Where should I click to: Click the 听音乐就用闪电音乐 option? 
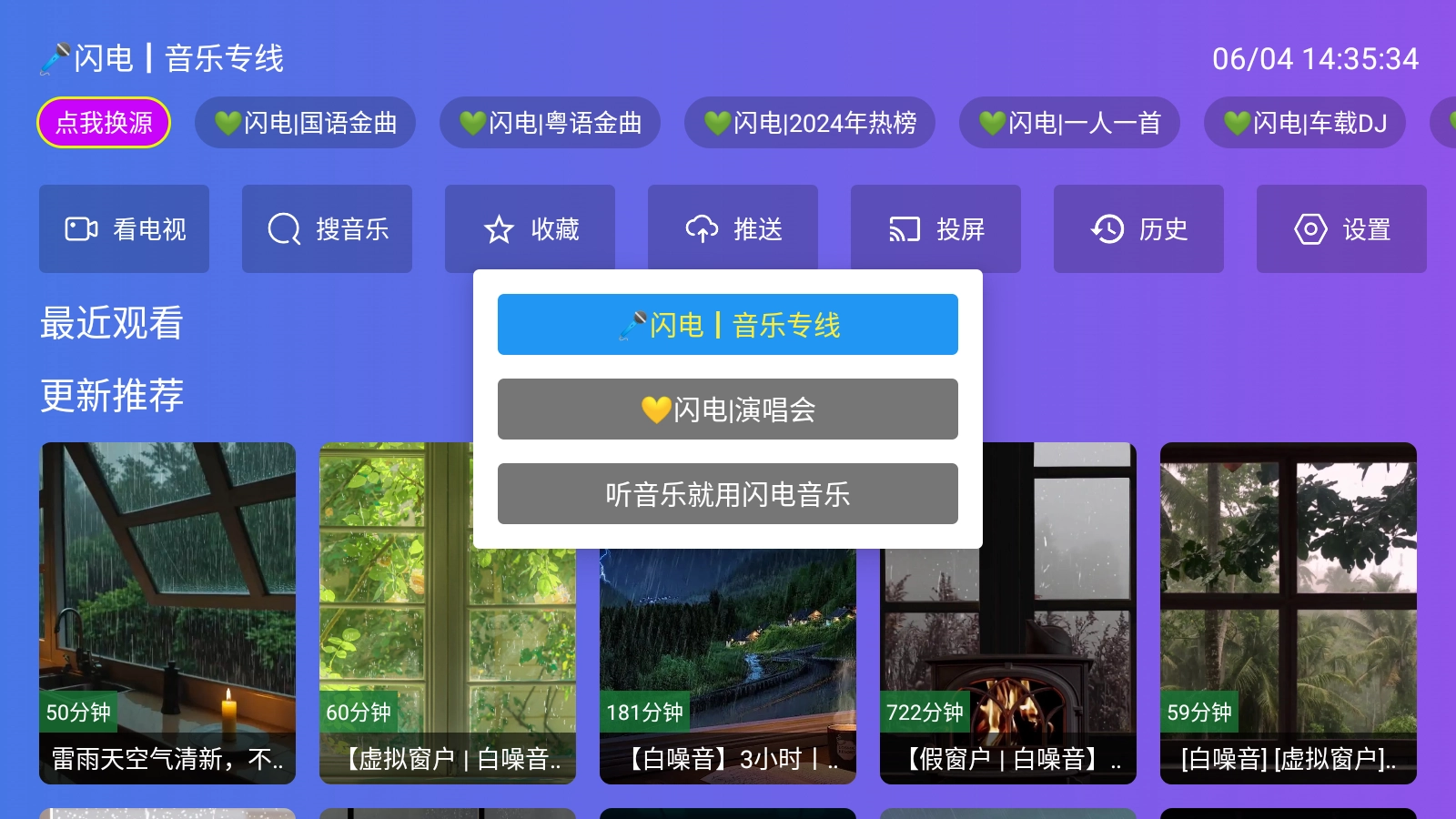tap(727, 494)
